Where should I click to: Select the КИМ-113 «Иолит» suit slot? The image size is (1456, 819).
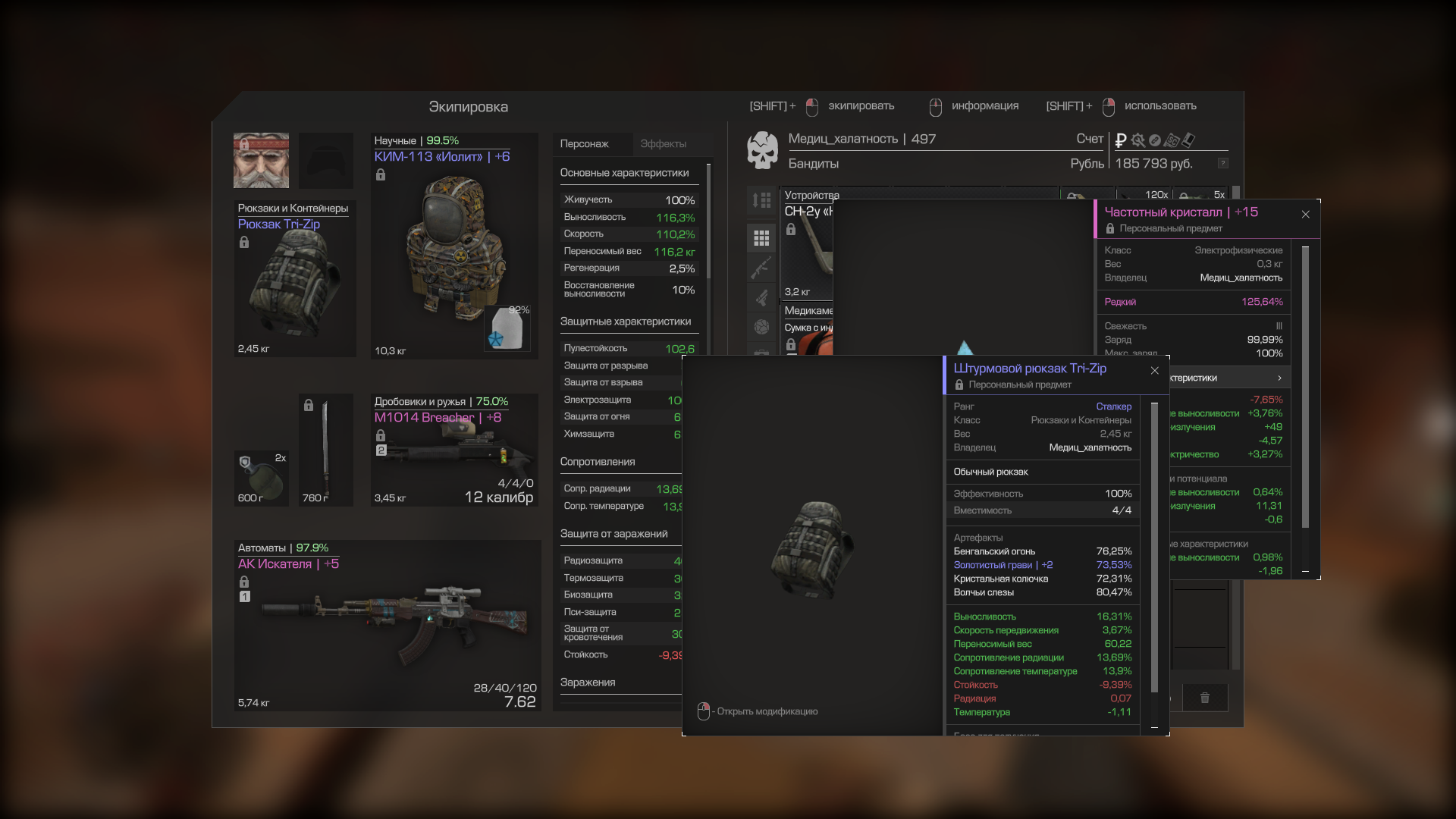tap(454, 246)
